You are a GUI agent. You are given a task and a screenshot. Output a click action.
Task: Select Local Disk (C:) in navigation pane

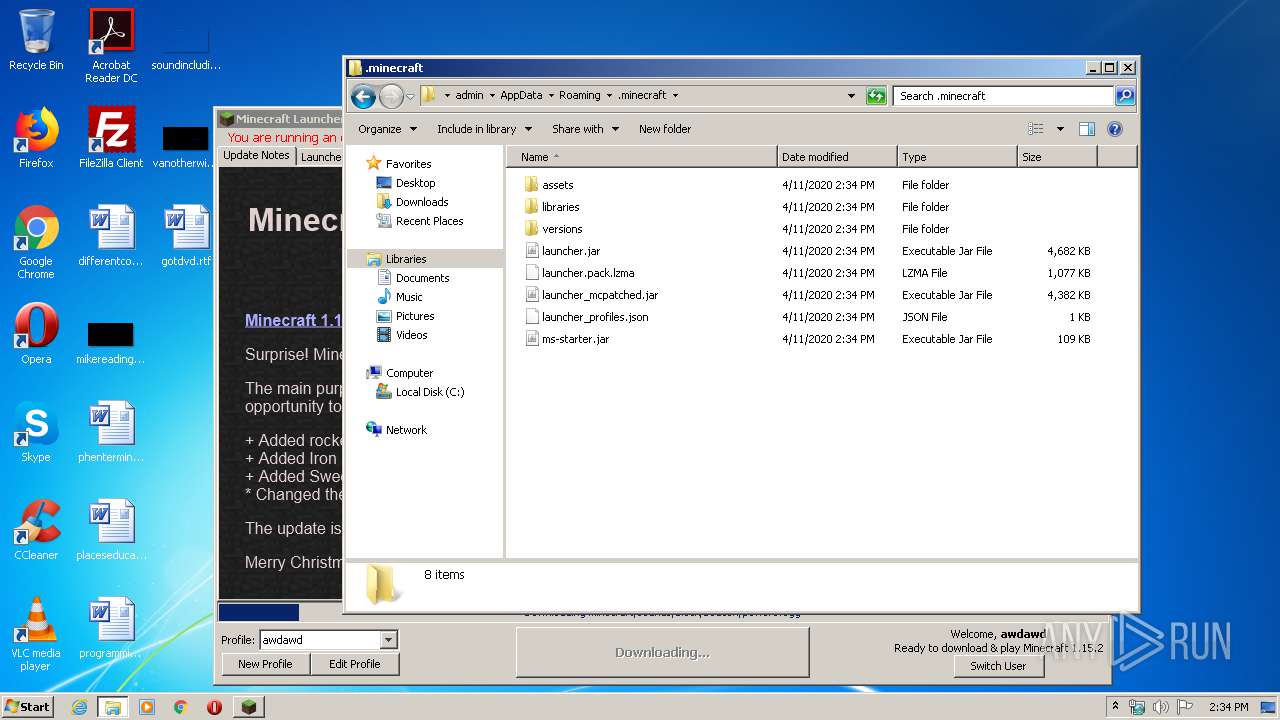click(430, 392)
